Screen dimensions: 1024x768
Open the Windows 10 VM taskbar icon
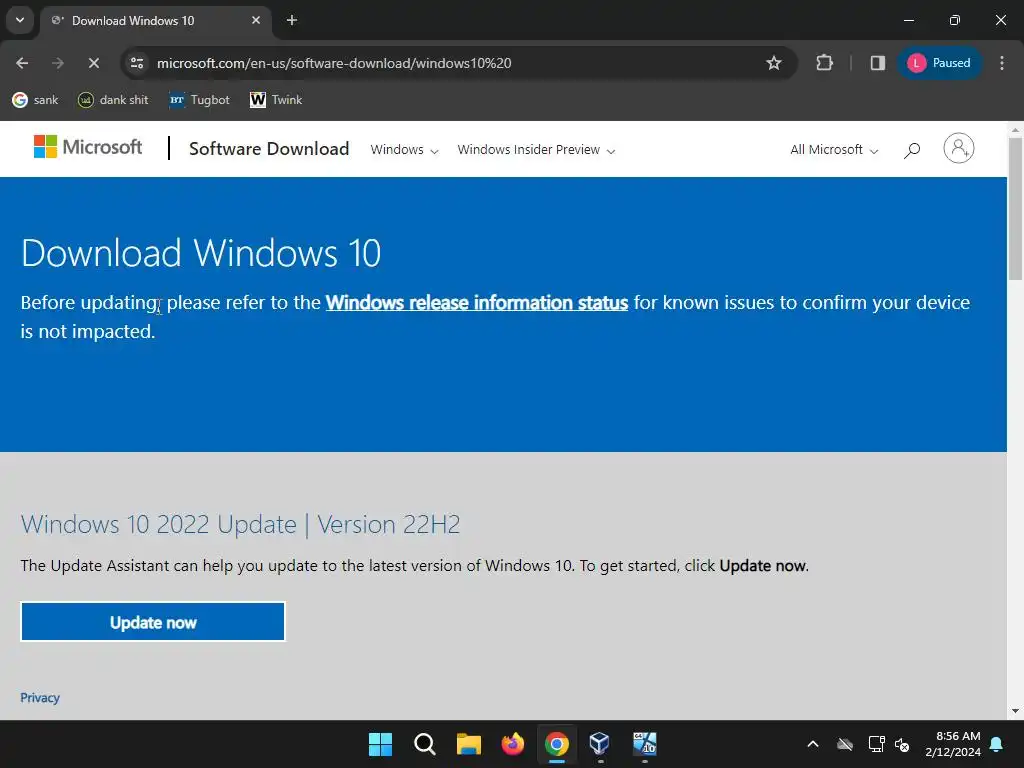(x=645, y=744)
